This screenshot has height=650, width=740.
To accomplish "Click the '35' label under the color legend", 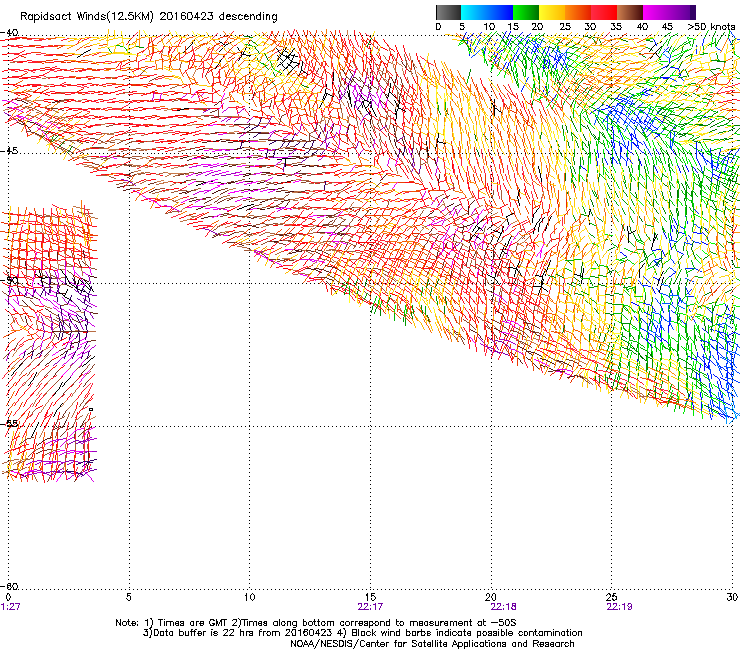I will [616, 27].
